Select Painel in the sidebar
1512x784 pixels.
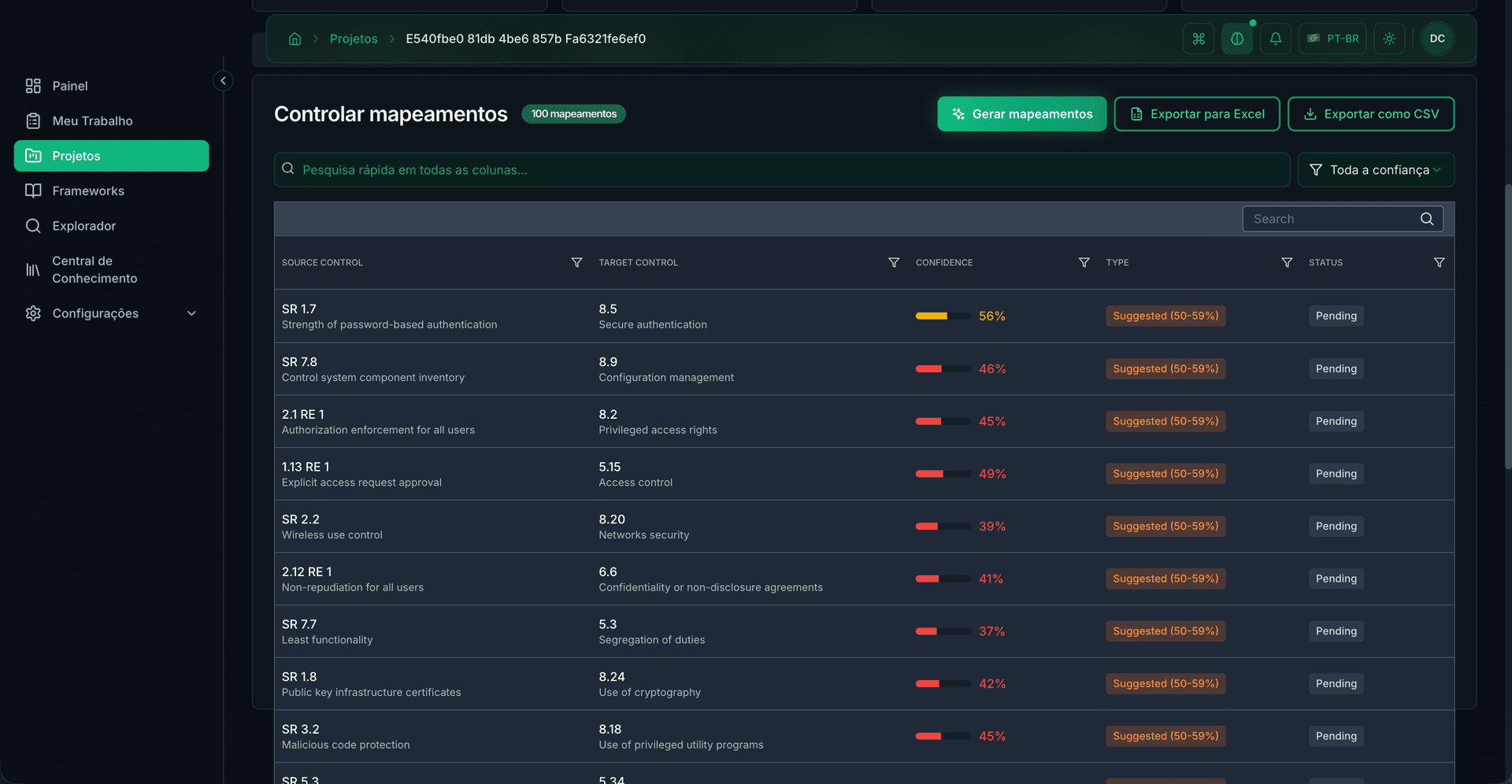click(69, 86)
